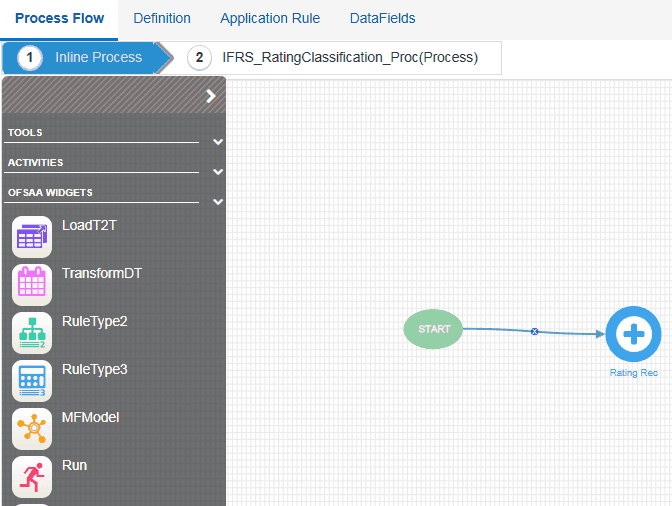Choose the MFModel widget icon
Viewport: 672px width, 506px height.
32,429
